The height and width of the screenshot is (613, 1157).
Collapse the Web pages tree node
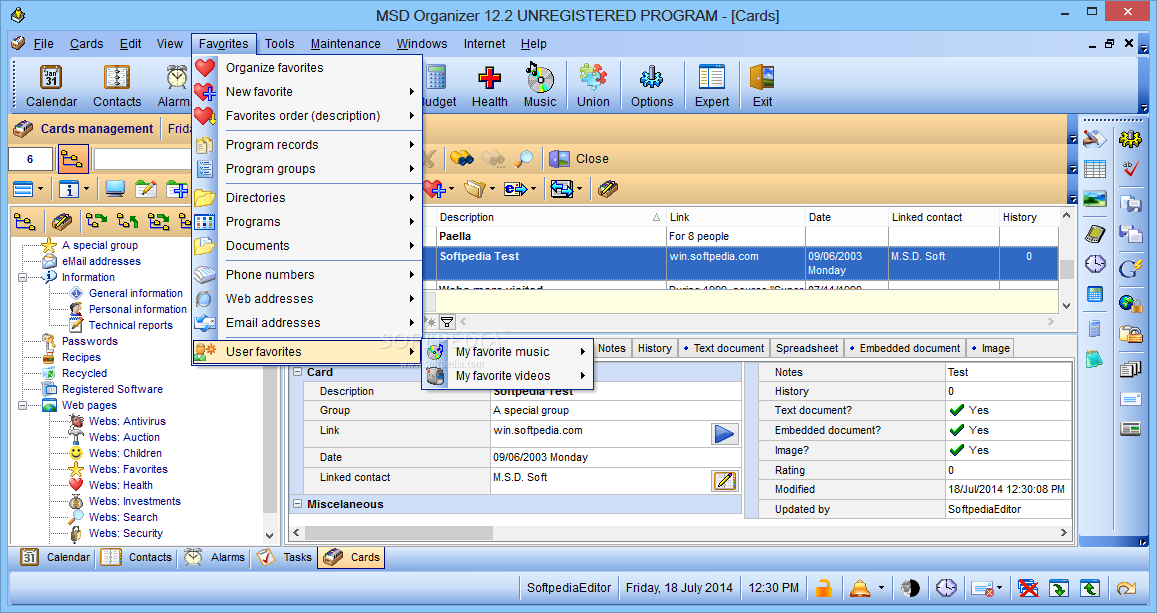pyautogui.click(x=23, y=406)
